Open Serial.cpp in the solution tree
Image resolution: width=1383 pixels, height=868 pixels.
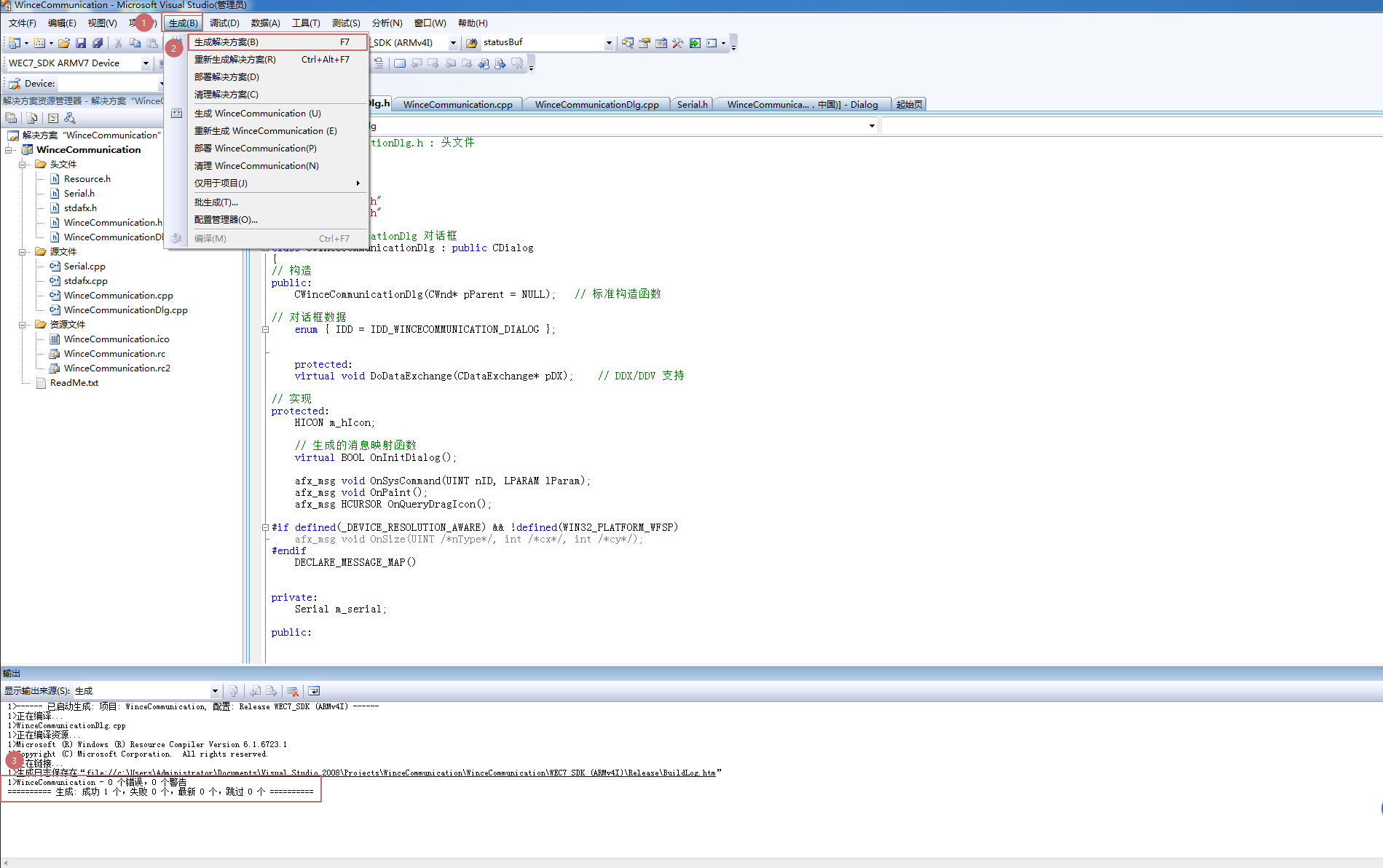[84, 267]
